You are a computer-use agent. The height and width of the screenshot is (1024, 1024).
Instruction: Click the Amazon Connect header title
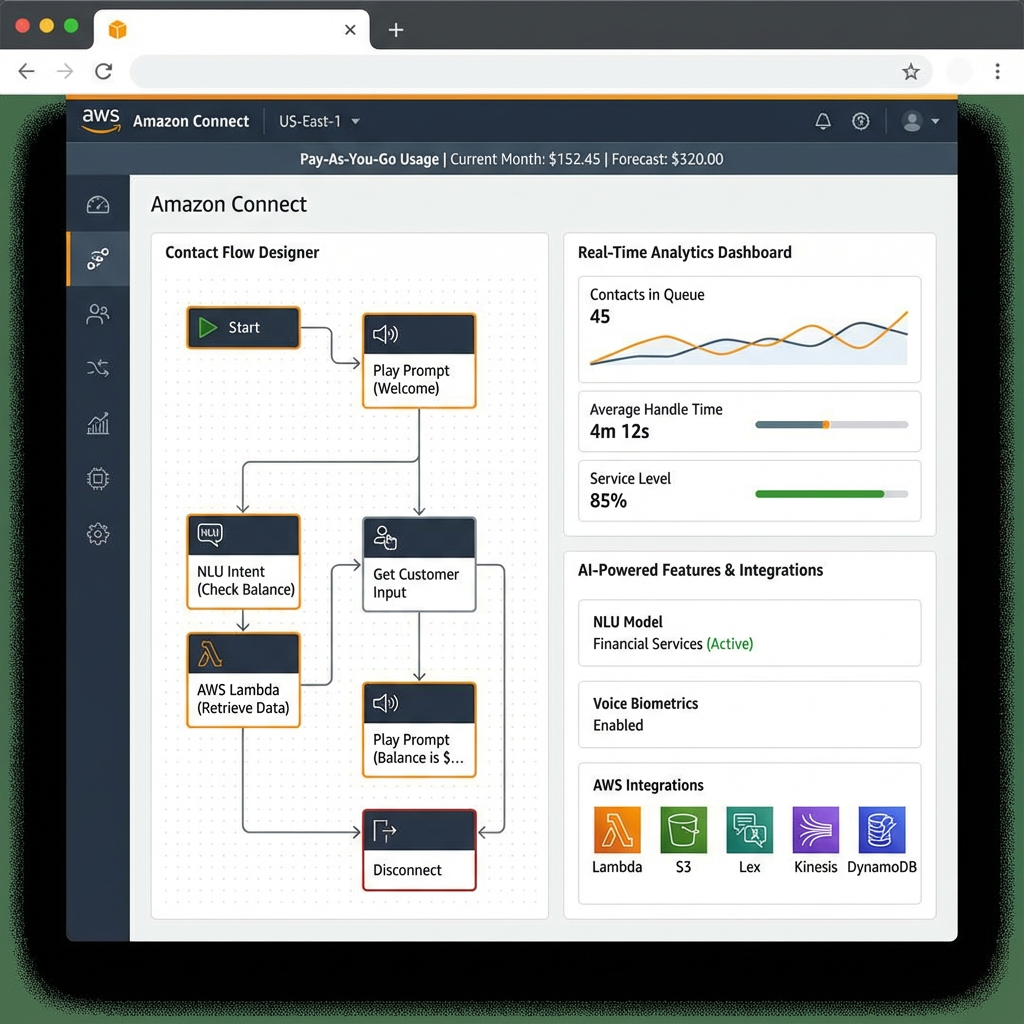pos(191,121)
